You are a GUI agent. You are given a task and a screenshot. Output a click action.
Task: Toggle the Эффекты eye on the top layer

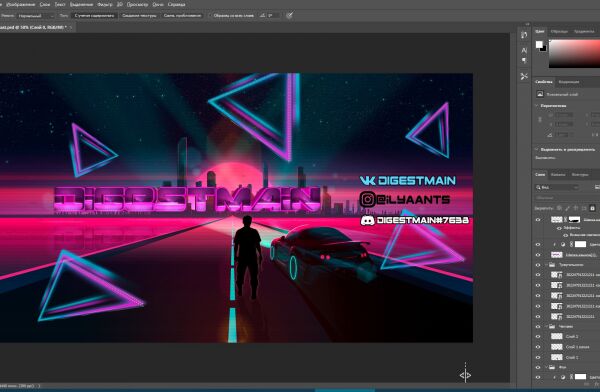tap(559, 228)
